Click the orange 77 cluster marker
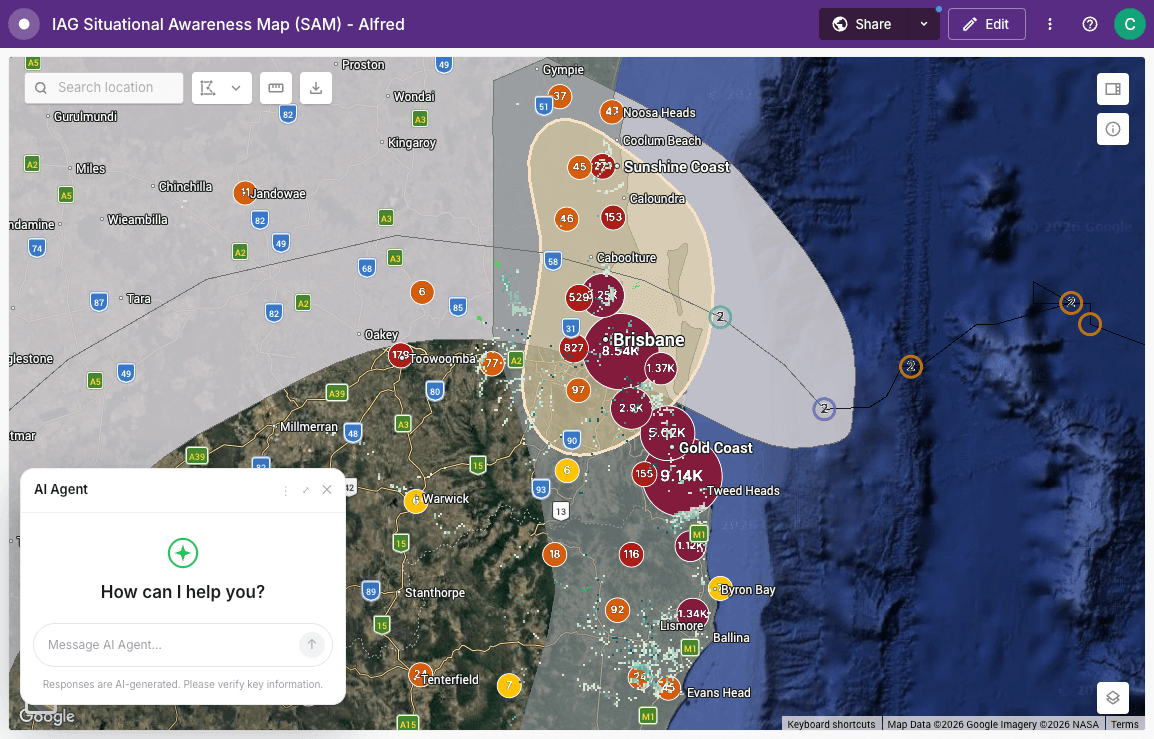The height and width of the screenshot is (739, 1154). point(492,363)
